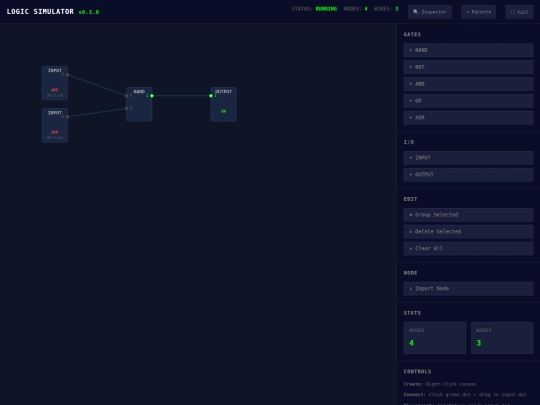This screenshot has height=405, width=540.
Task: Add an INPUT node from I/O section
Action: (468, 158)
